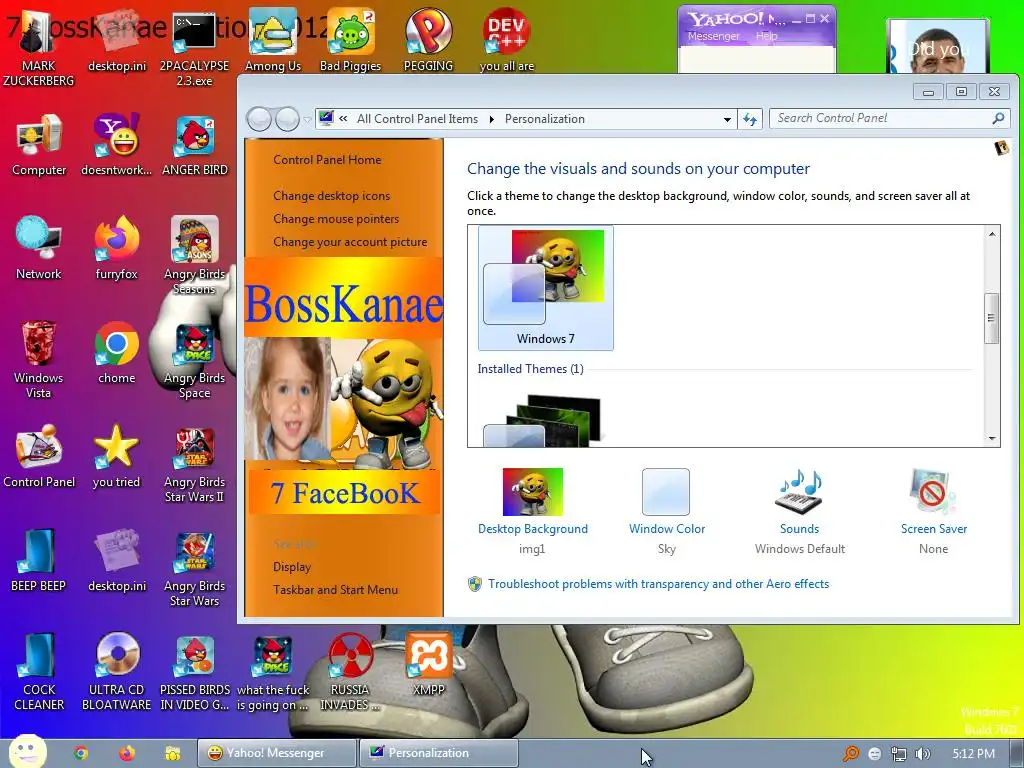Switch to Personalization taskbar button
This screenshot has height=768, width=1024.
pyautogui.click(x=439, y=753)
